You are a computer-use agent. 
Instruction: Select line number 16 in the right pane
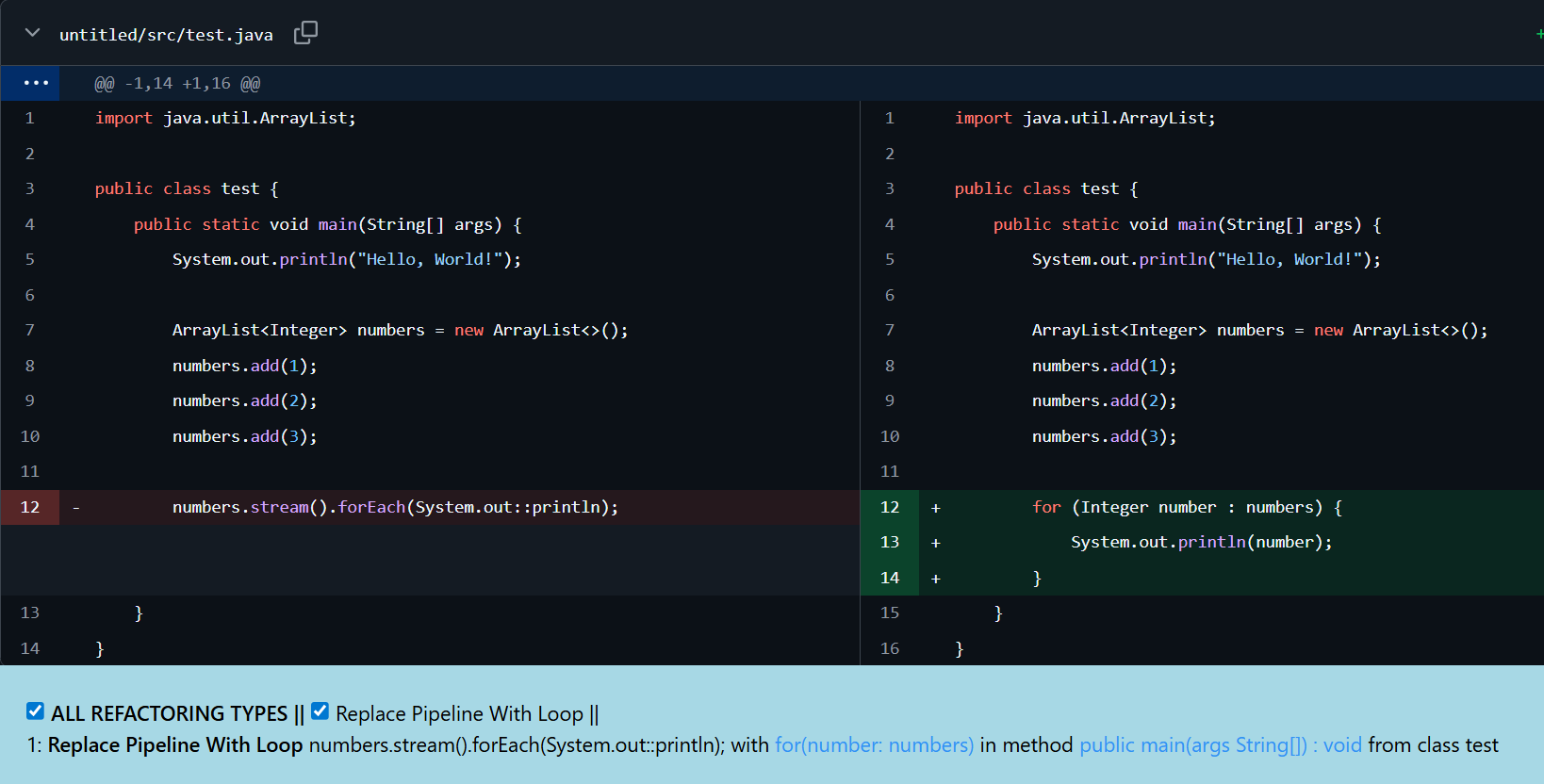point(890,648)
